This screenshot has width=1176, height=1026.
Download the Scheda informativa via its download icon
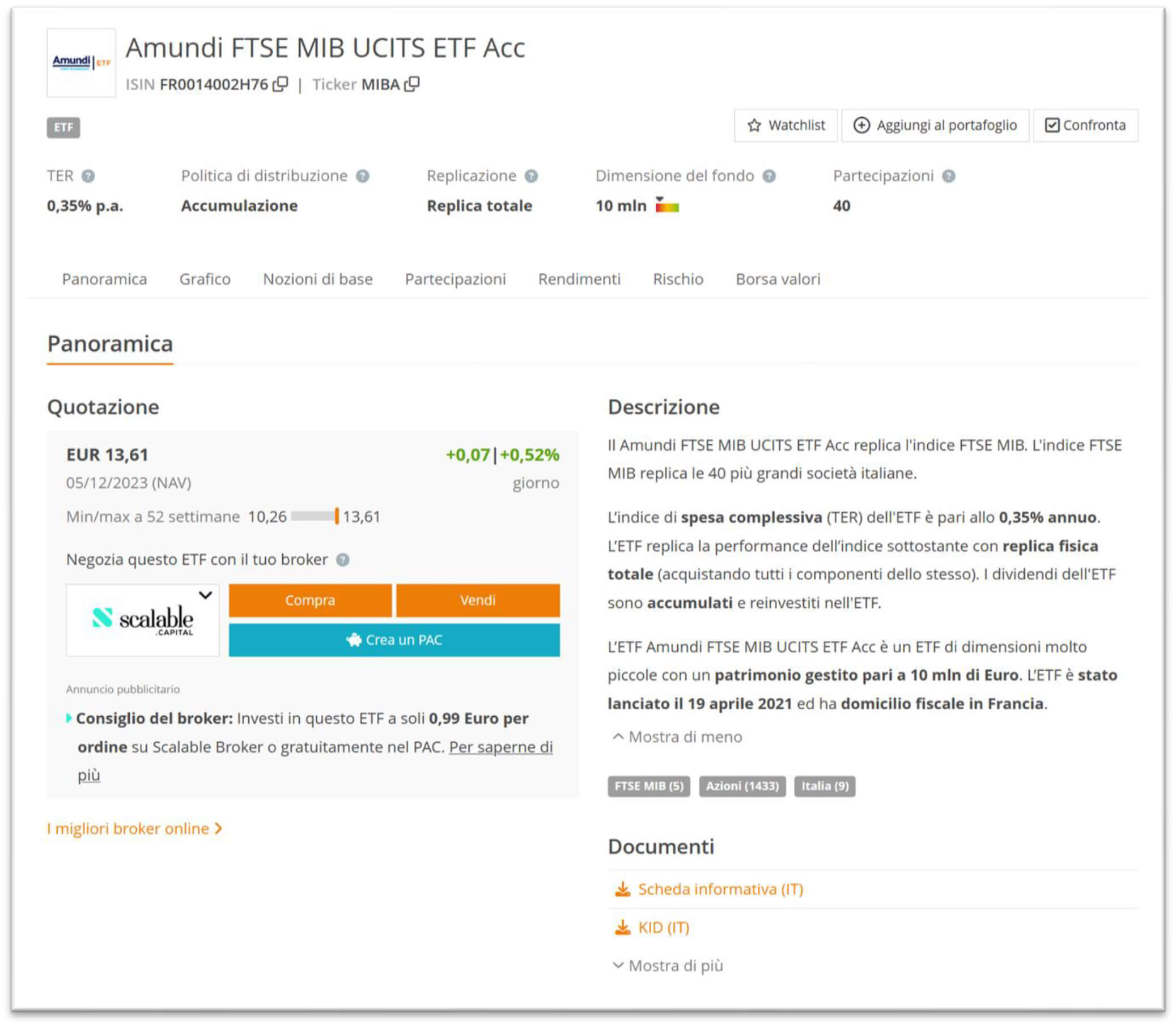point(622,889)
